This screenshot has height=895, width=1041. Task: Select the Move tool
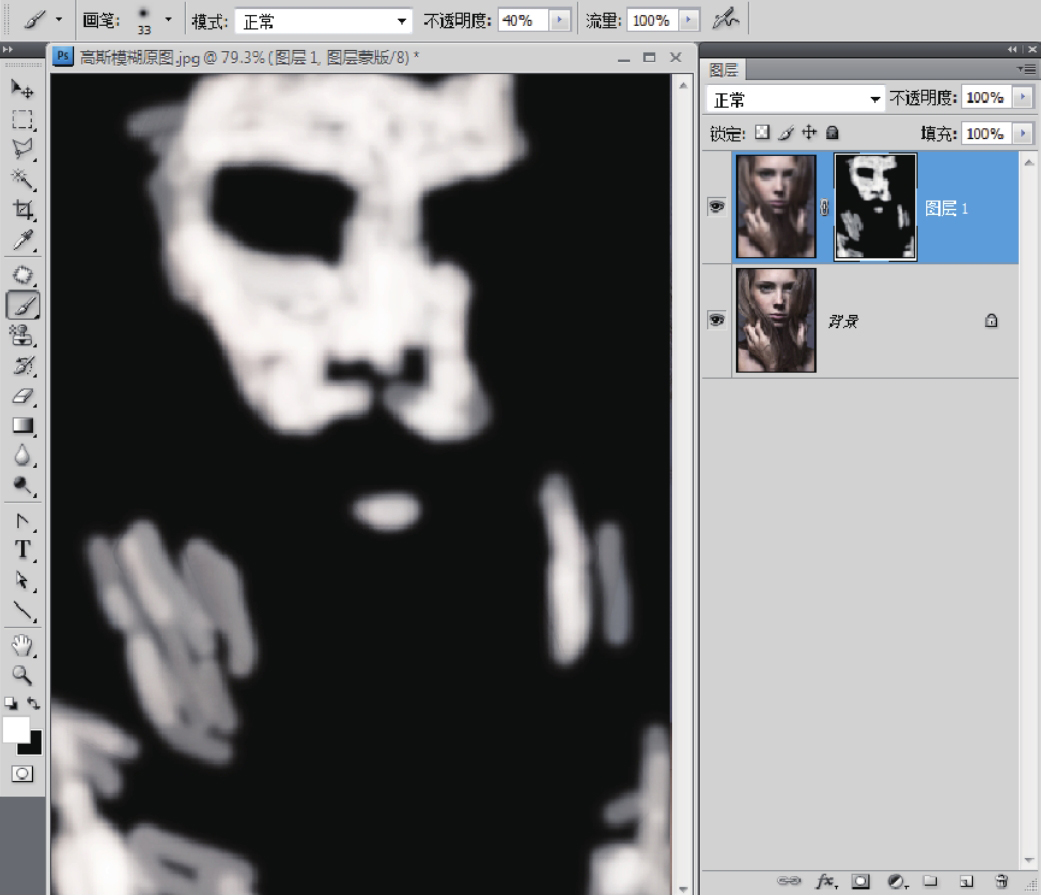click(22, 89)
